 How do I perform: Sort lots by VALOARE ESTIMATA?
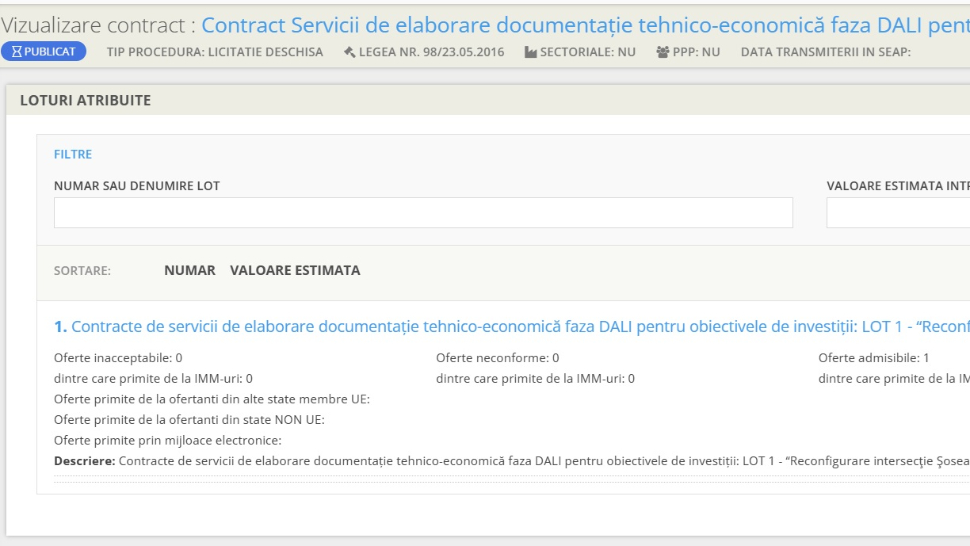tap(295, 270)
